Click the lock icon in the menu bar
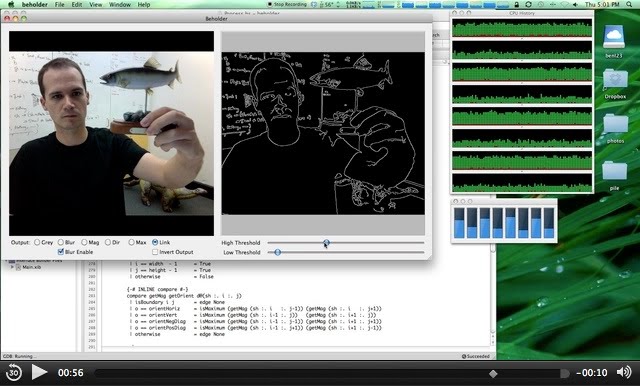Screen dimensions: 640x386 516,4
